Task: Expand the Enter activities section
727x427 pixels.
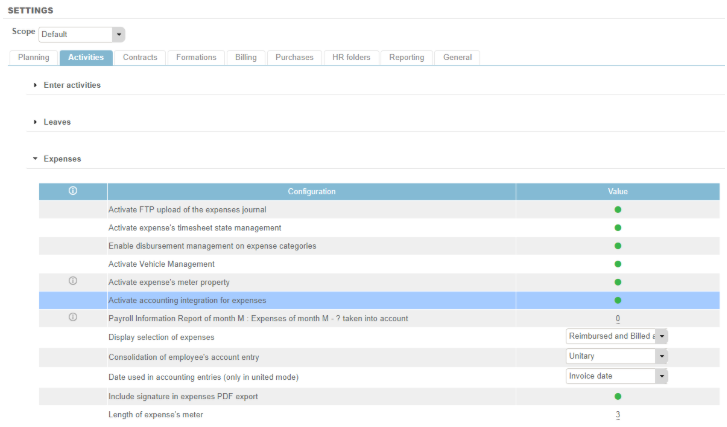Action: [x=72, y=85]
